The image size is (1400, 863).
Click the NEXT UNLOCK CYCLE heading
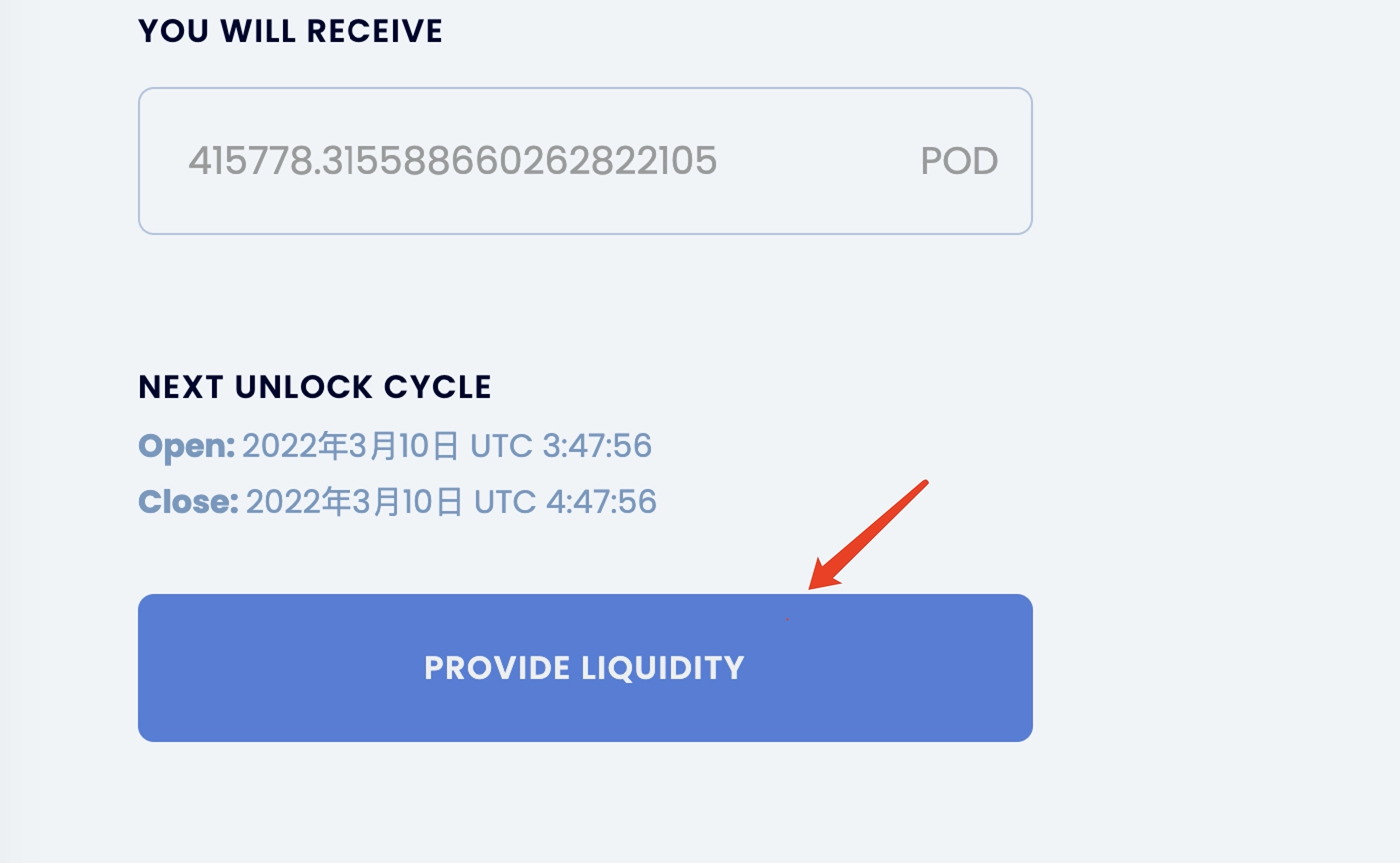point(315,387)
